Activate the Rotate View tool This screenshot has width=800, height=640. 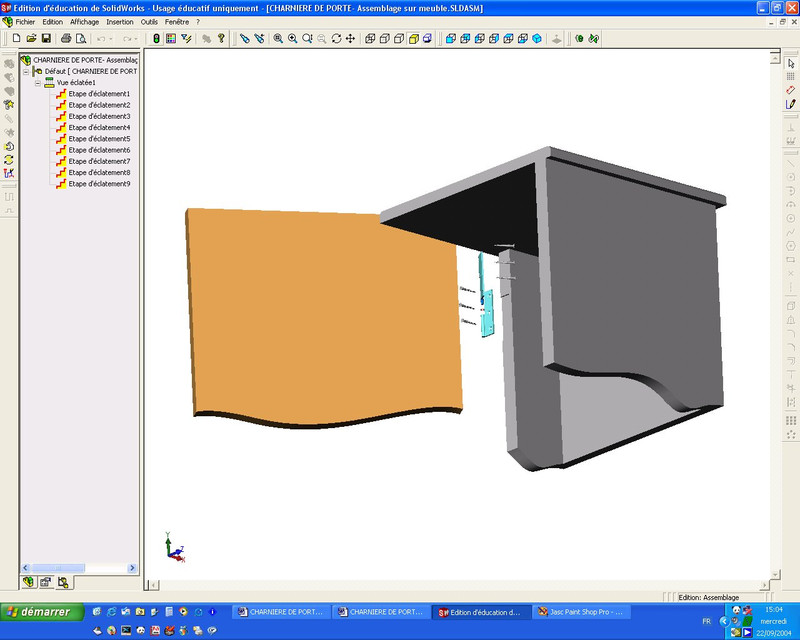click(x=337, y=38)
